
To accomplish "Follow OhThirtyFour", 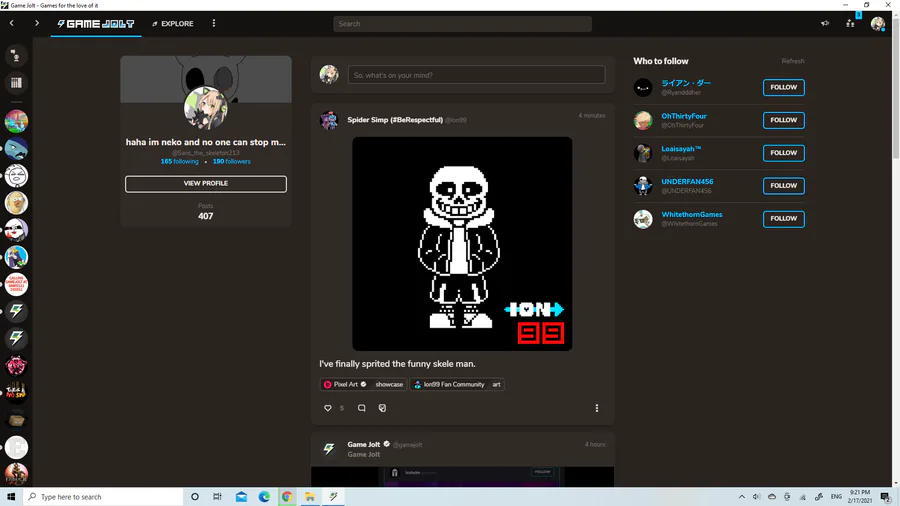I will coord(783,120).
